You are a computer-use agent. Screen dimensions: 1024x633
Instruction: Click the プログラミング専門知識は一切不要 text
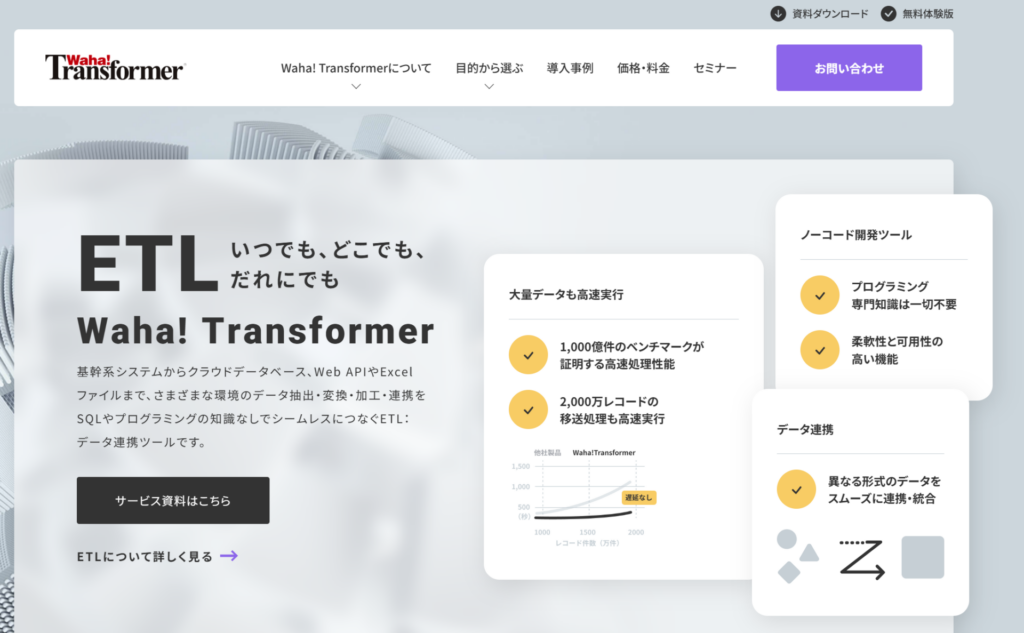[x=904, y=295]
